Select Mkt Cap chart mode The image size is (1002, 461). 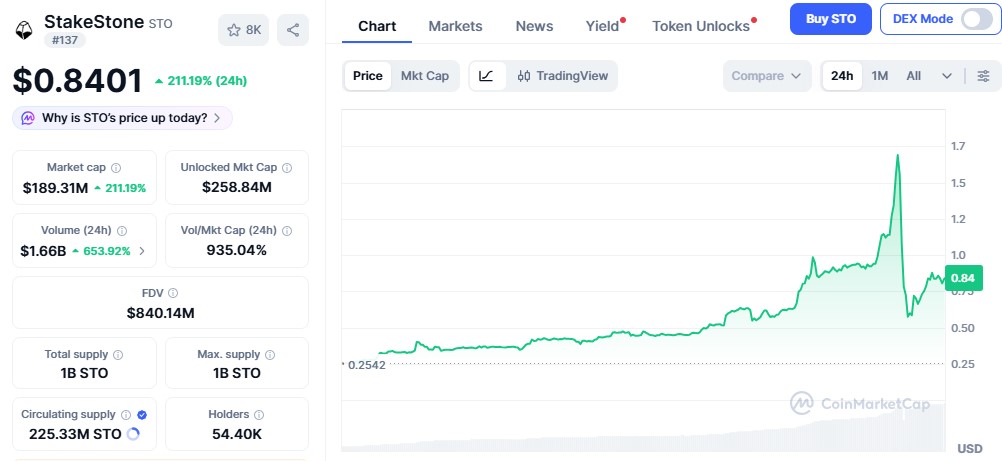pyautogui.click(x=425, y=76)
